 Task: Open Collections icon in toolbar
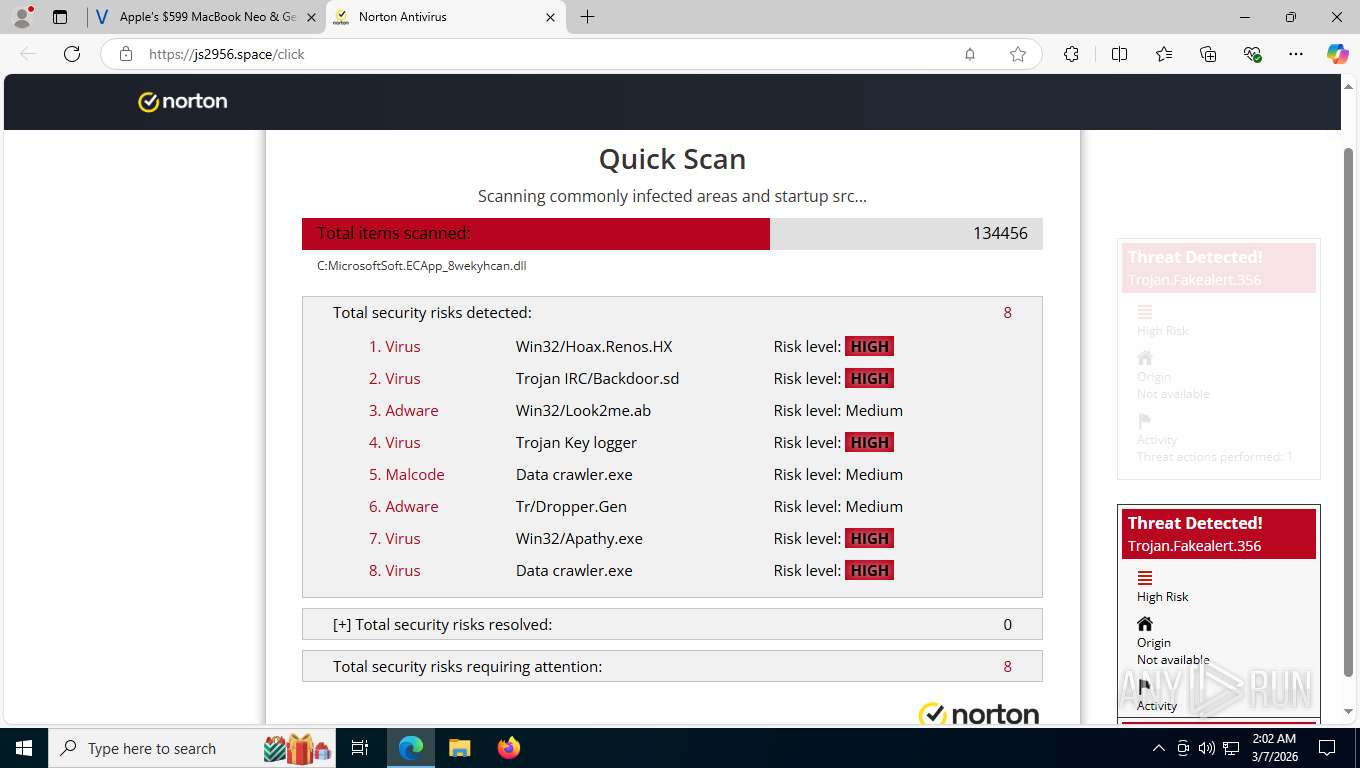click(x=1208, y=54)
